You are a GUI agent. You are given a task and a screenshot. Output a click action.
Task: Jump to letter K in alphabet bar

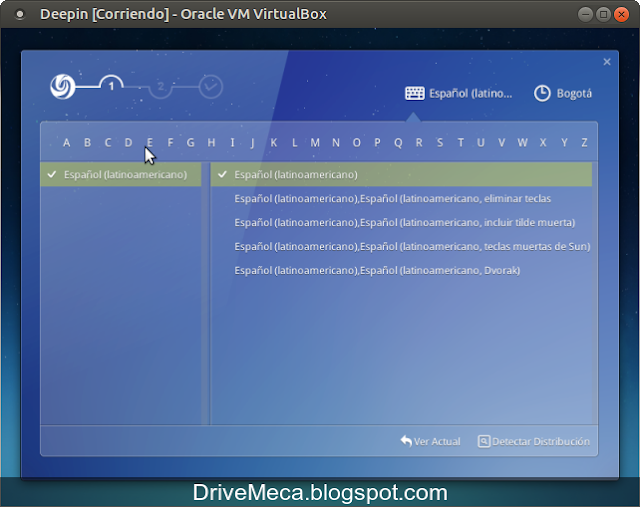[x=274, y=142]
